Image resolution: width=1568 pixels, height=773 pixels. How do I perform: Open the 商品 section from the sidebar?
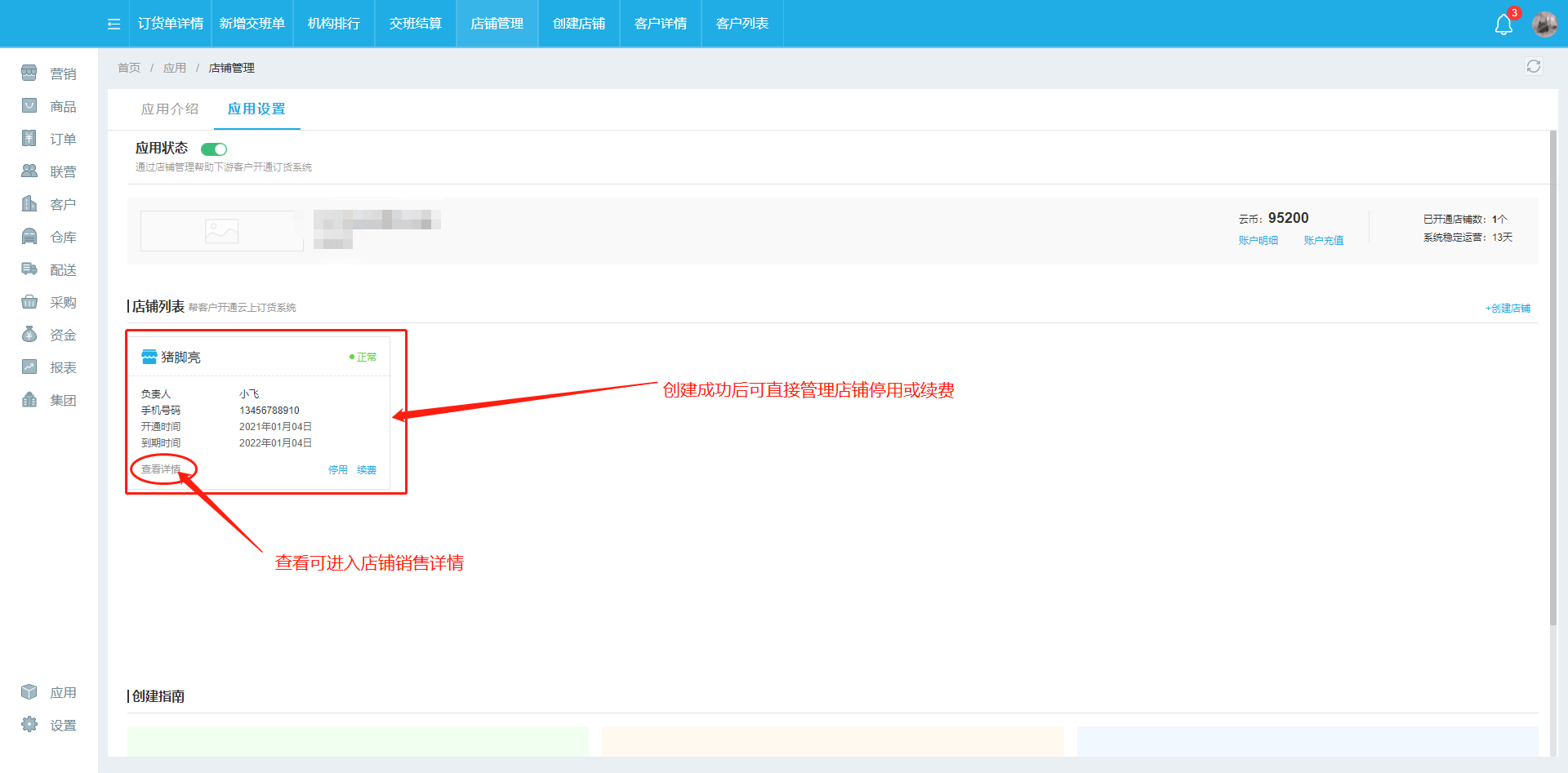point(29,105)
